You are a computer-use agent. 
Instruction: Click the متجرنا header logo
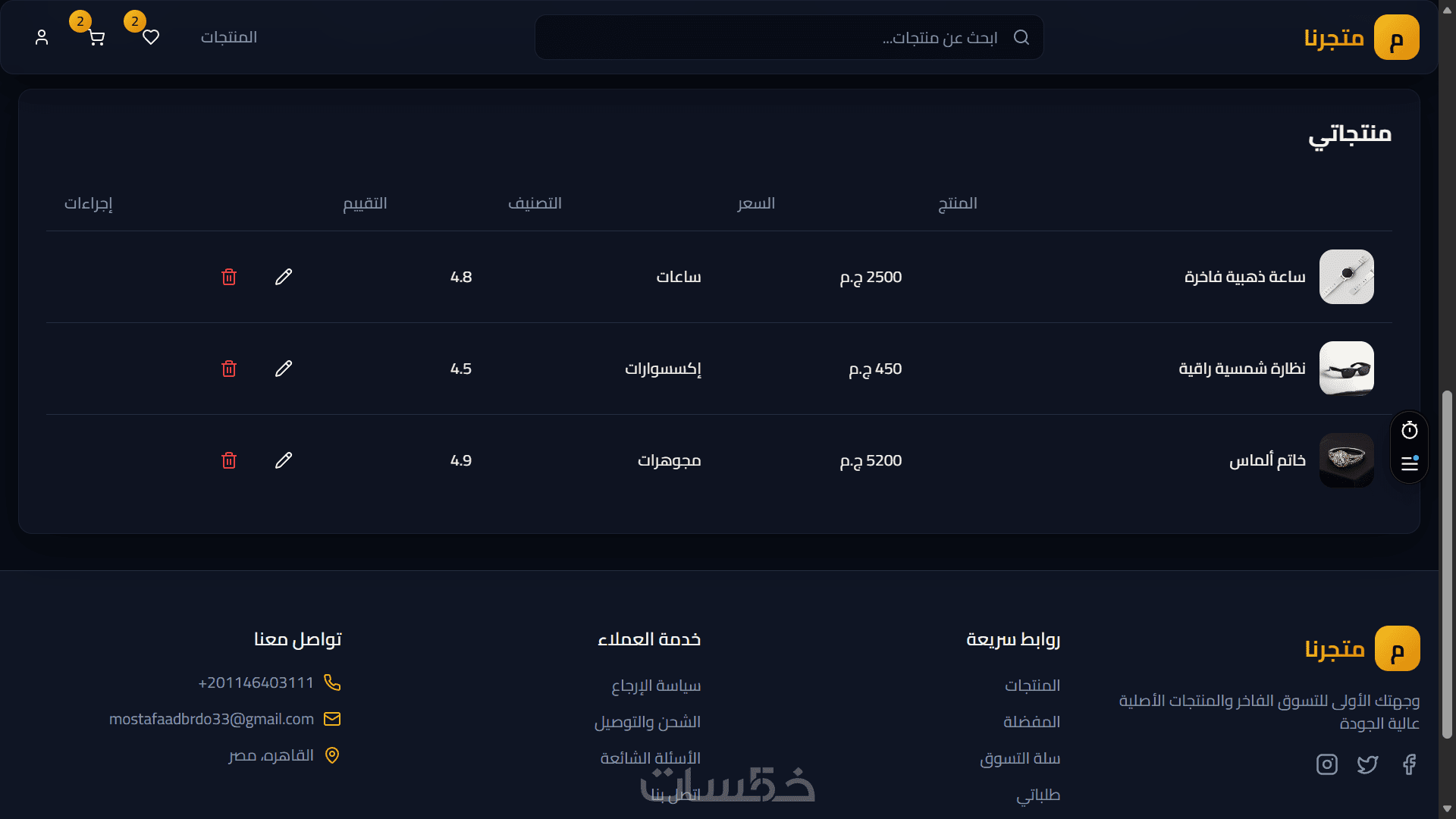[1360, 37]
